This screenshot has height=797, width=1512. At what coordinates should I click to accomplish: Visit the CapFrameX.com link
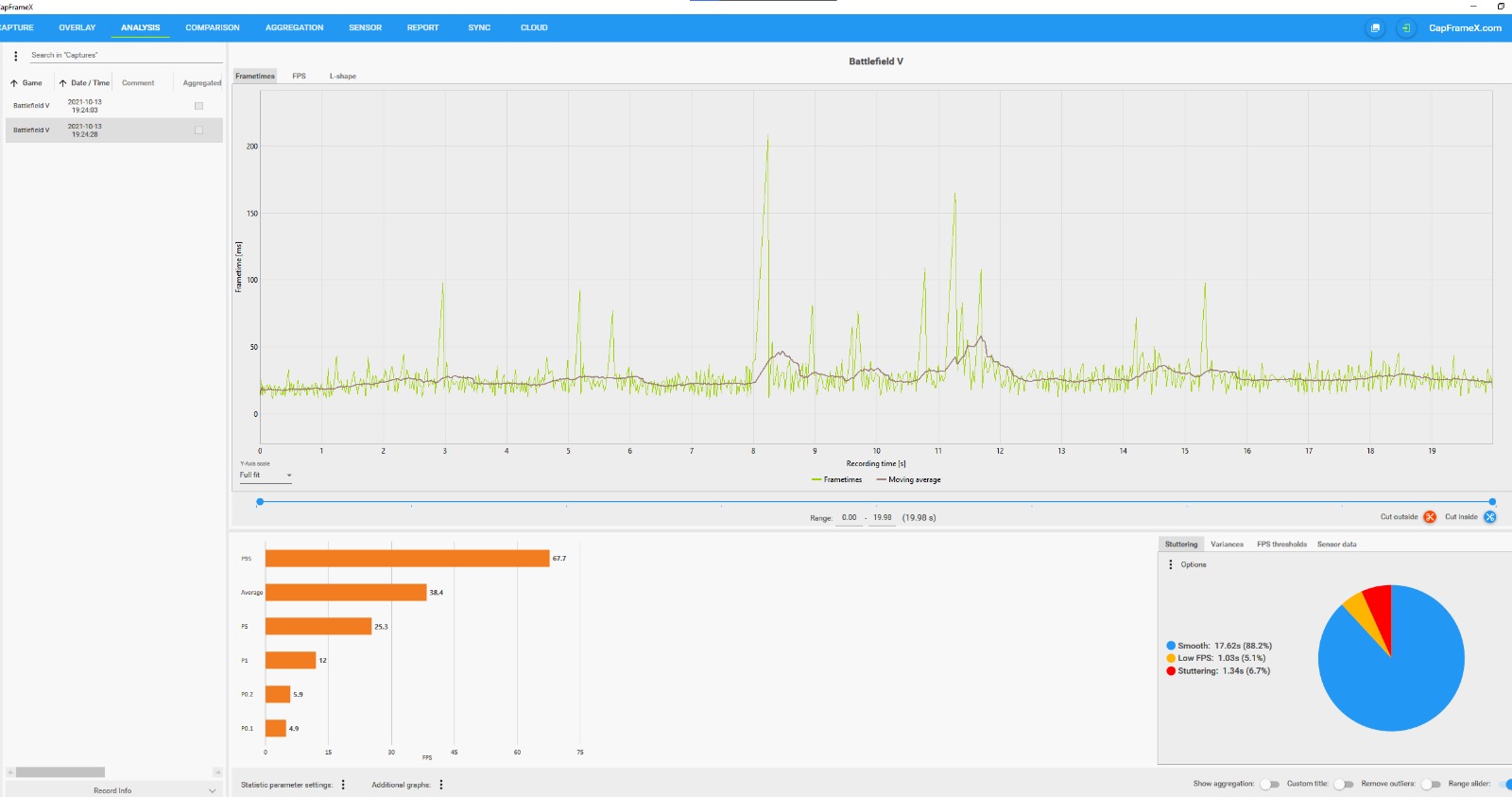click(1465, 28)
